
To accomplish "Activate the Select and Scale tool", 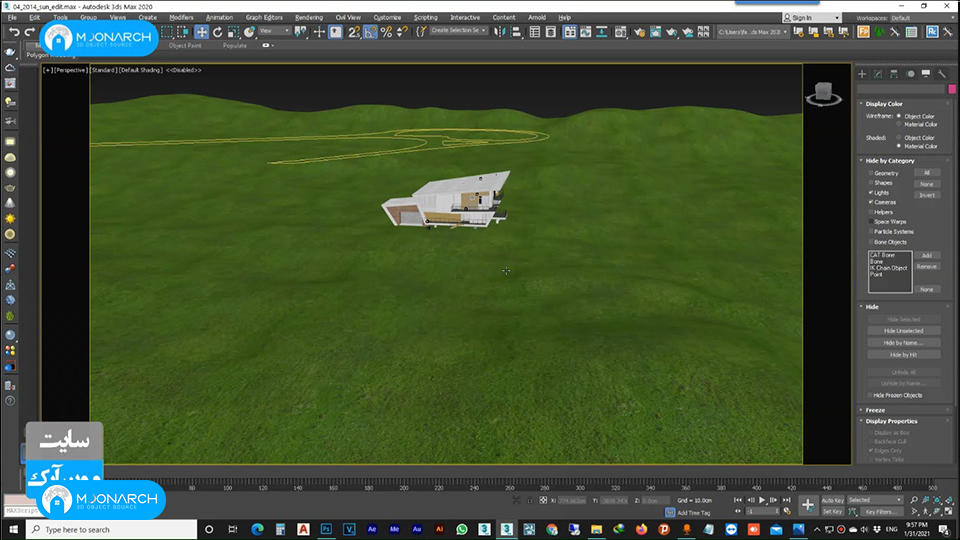I will 233,32.
